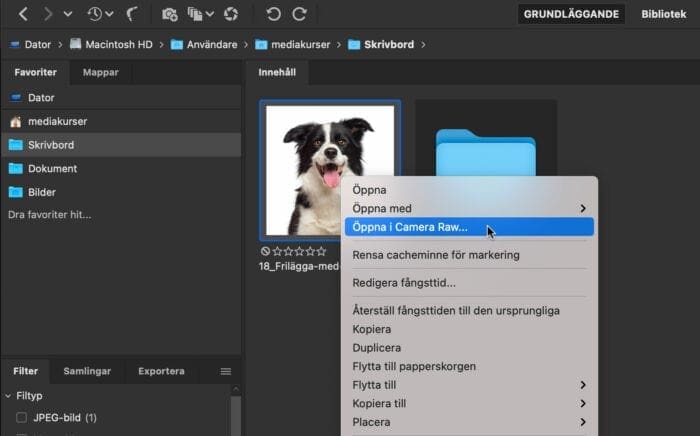
Task: Select the Exportera panel tab
Action: tap(161, 371)
